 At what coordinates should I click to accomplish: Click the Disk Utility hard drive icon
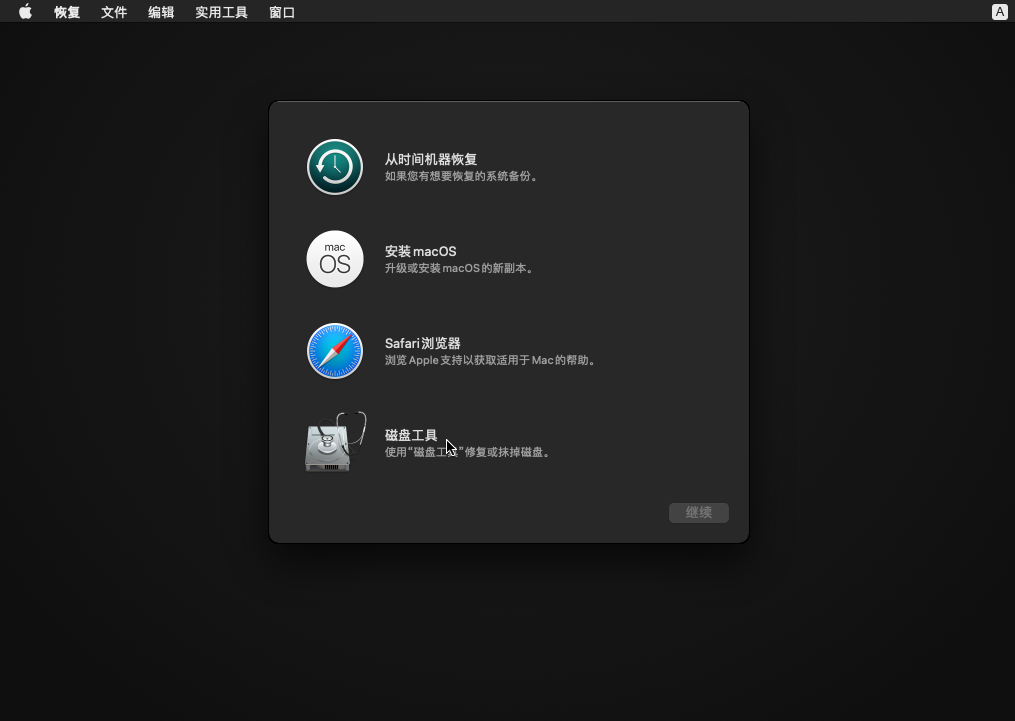(x=335, y=441)
